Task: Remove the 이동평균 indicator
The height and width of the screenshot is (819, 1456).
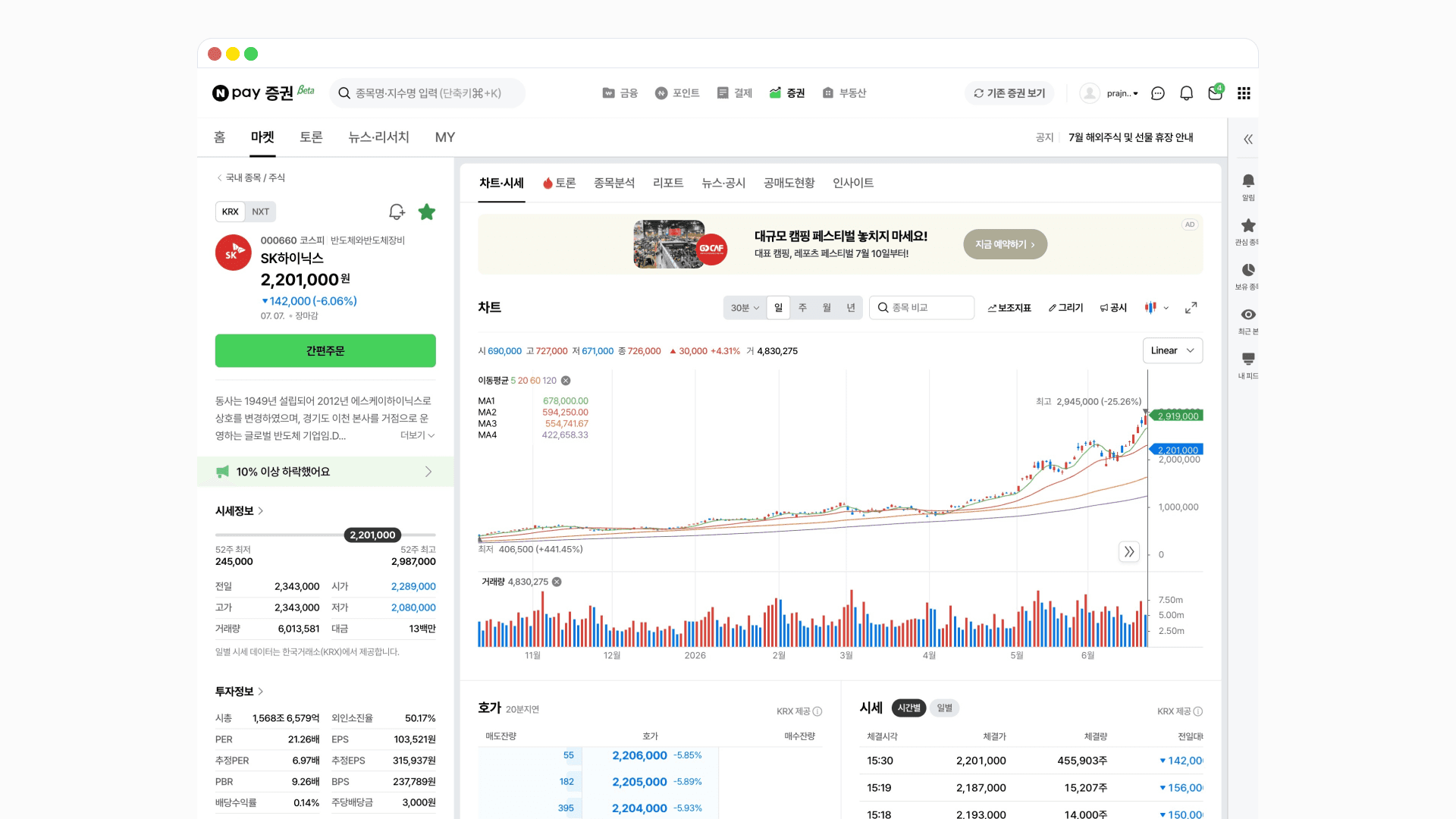Action: click(566, 381)
